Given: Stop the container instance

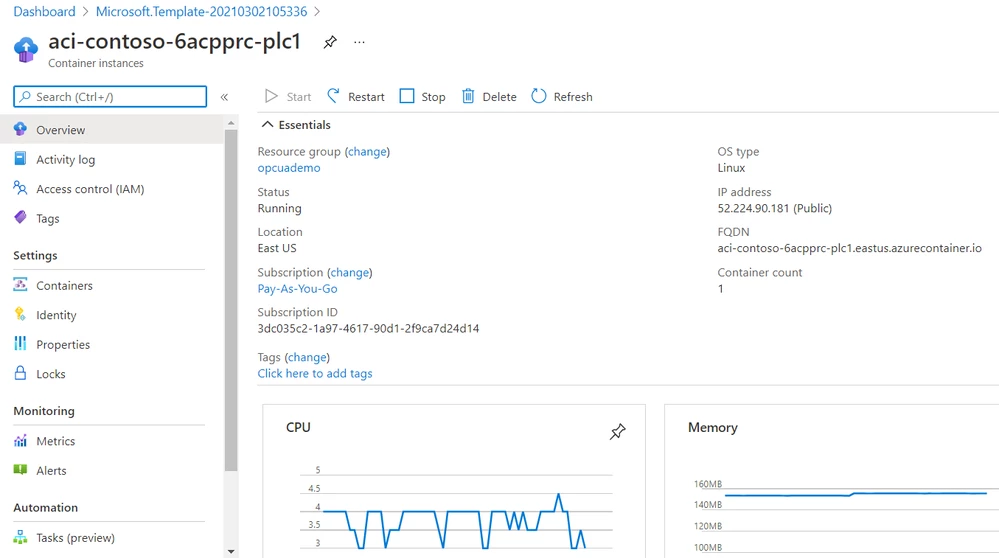Looking at the screenshot, I should point(422,97).
